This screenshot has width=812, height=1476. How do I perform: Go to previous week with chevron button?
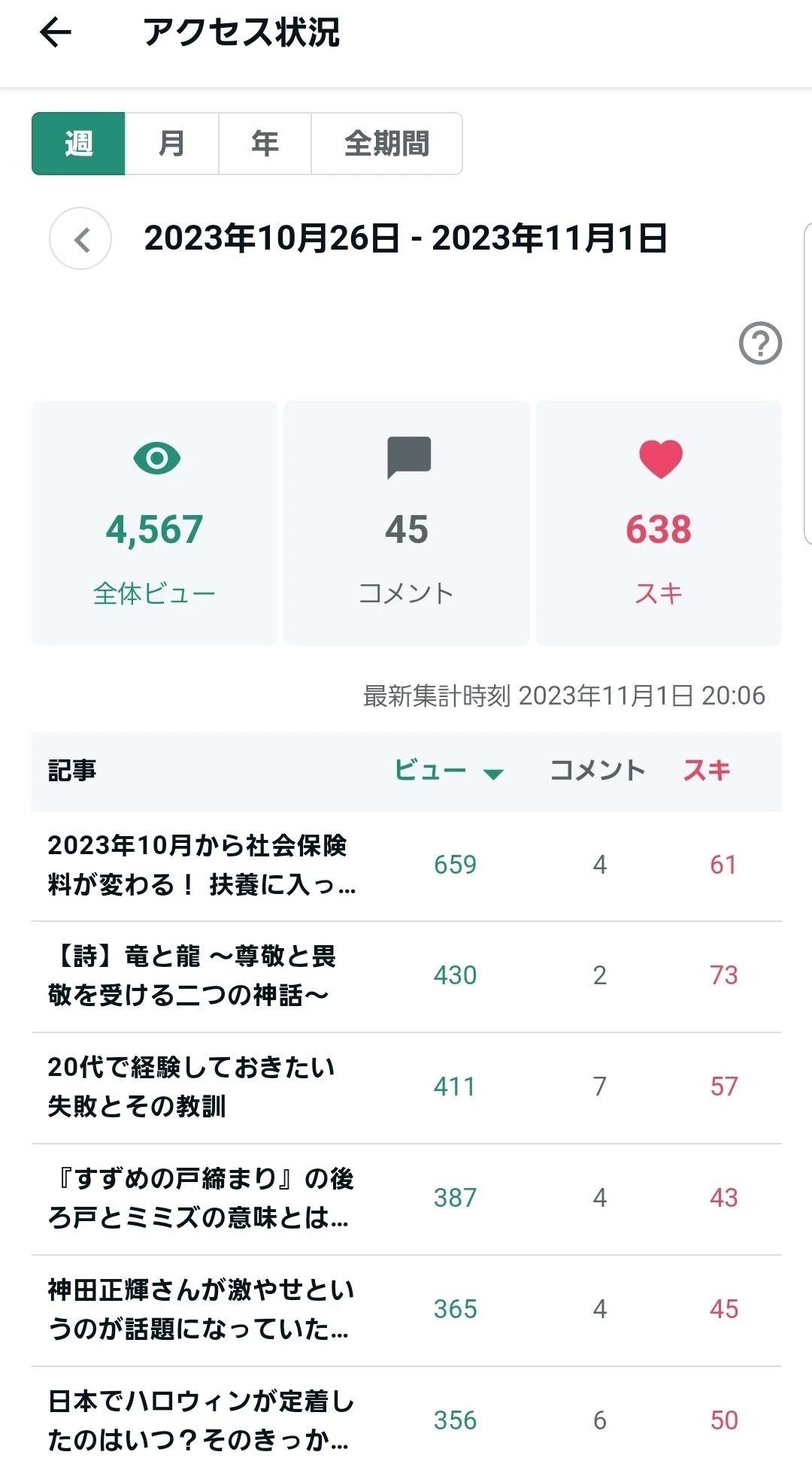80,239
